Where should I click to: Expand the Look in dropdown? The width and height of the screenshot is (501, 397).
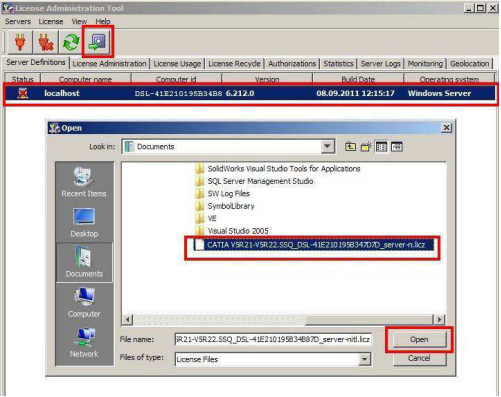click(328, 147)
